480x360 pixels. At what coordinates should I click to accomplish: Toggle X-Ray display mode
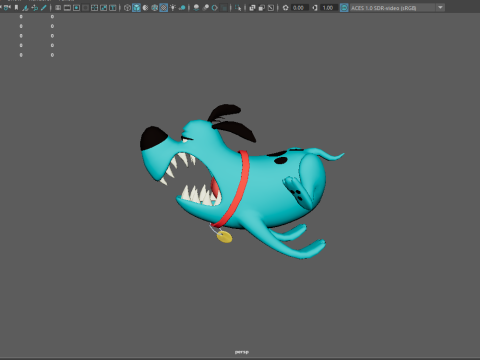[x=252, y=8]
